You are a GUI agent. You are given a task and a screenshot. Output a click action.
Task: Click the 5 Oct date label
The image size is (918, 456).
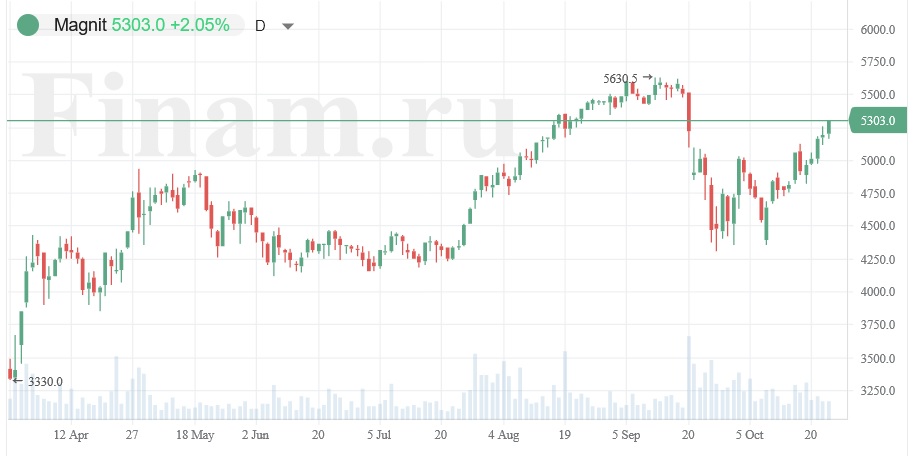[749, 435]
